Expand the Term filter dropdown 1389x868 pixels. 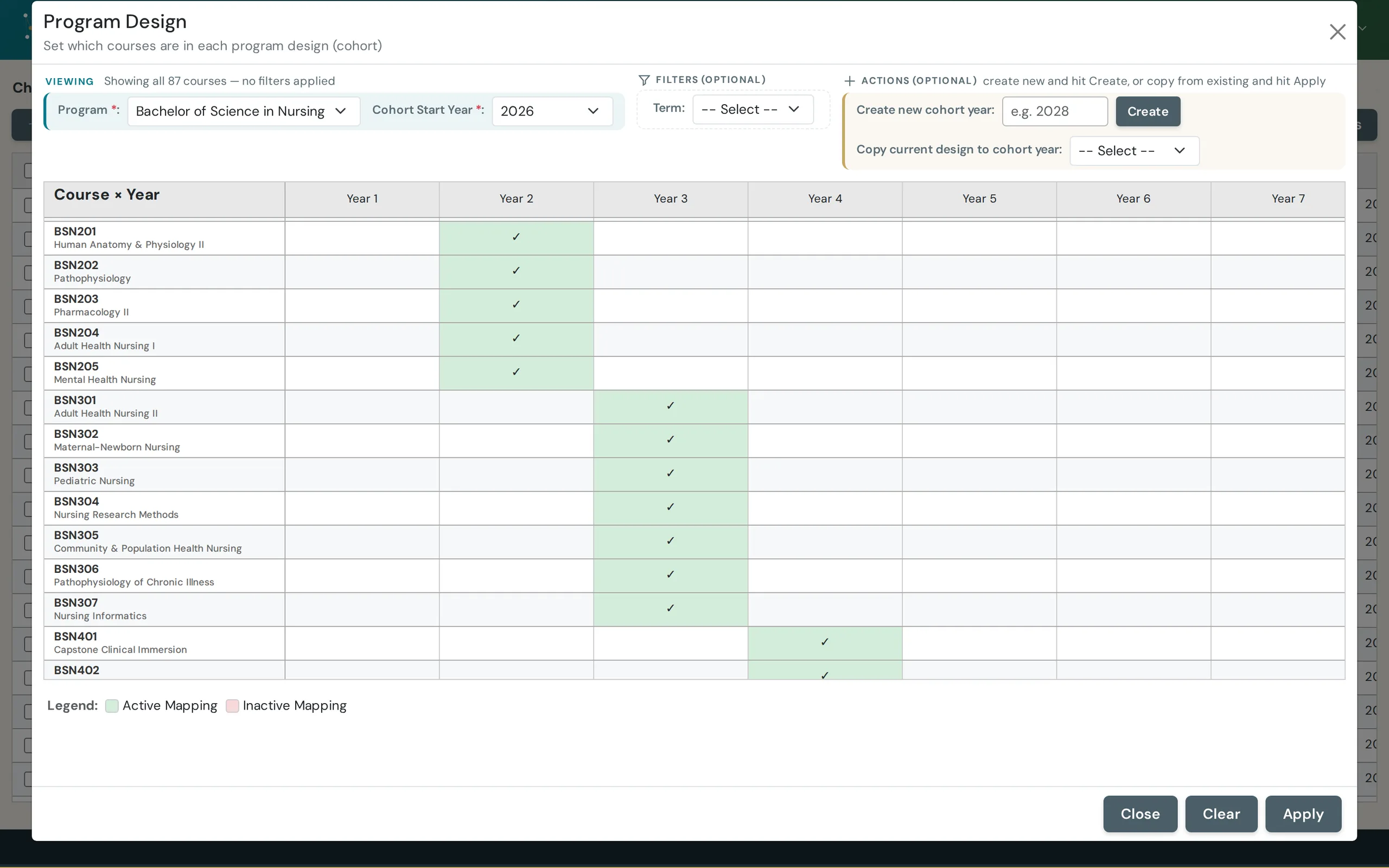[753, 109]
